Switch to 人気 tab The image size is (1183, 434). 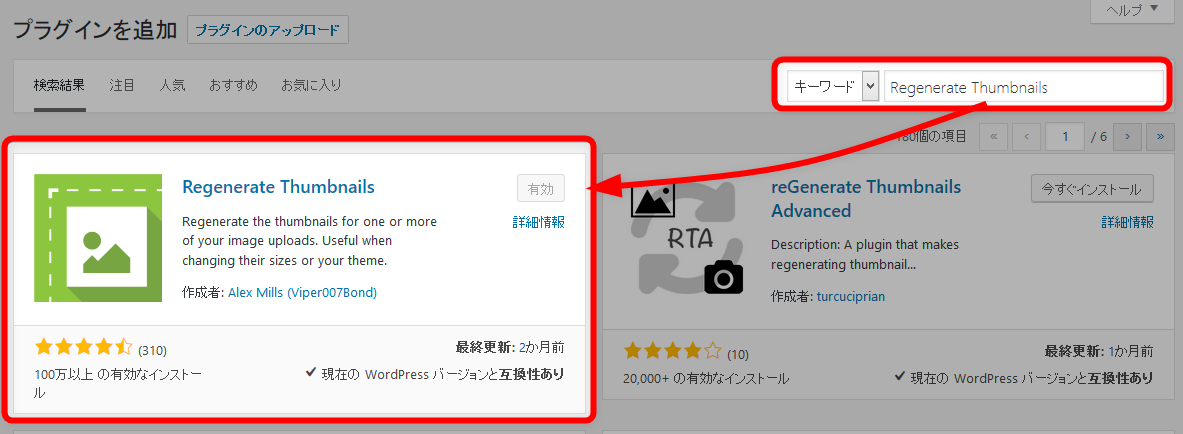[x=172, y=85]
